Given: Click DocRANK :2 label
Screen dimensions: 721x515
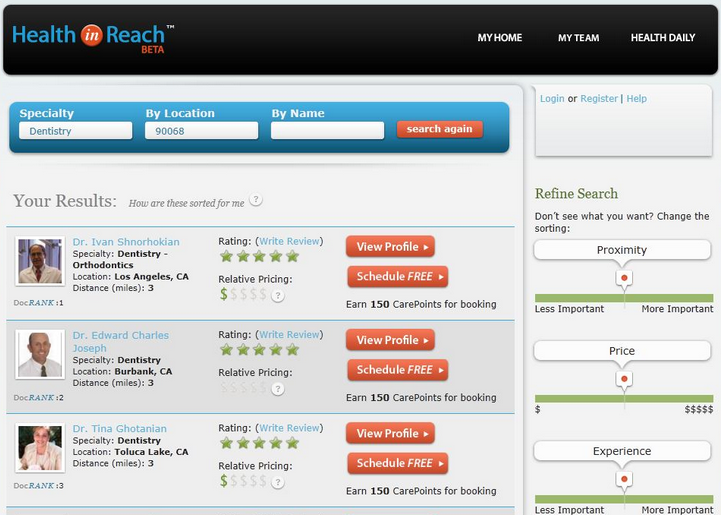Looking at the screenshot, I should pos(39,398).
